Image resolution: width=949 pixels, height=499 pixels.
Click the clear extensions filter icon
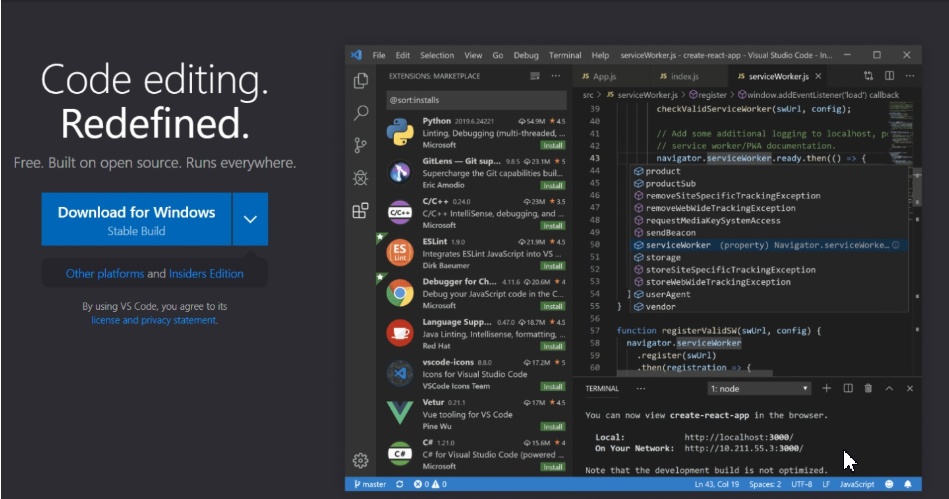tap(535, 76)
